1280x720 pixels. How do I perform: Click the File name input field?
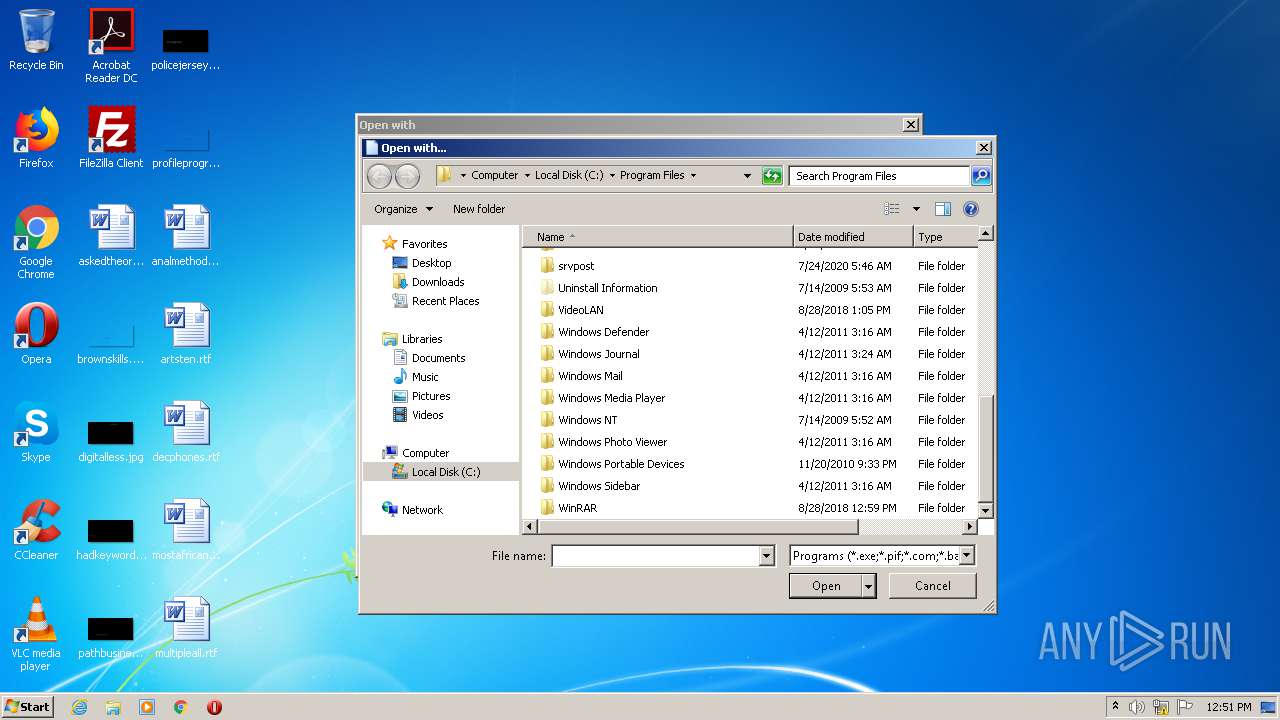click(x=655, y=556)
